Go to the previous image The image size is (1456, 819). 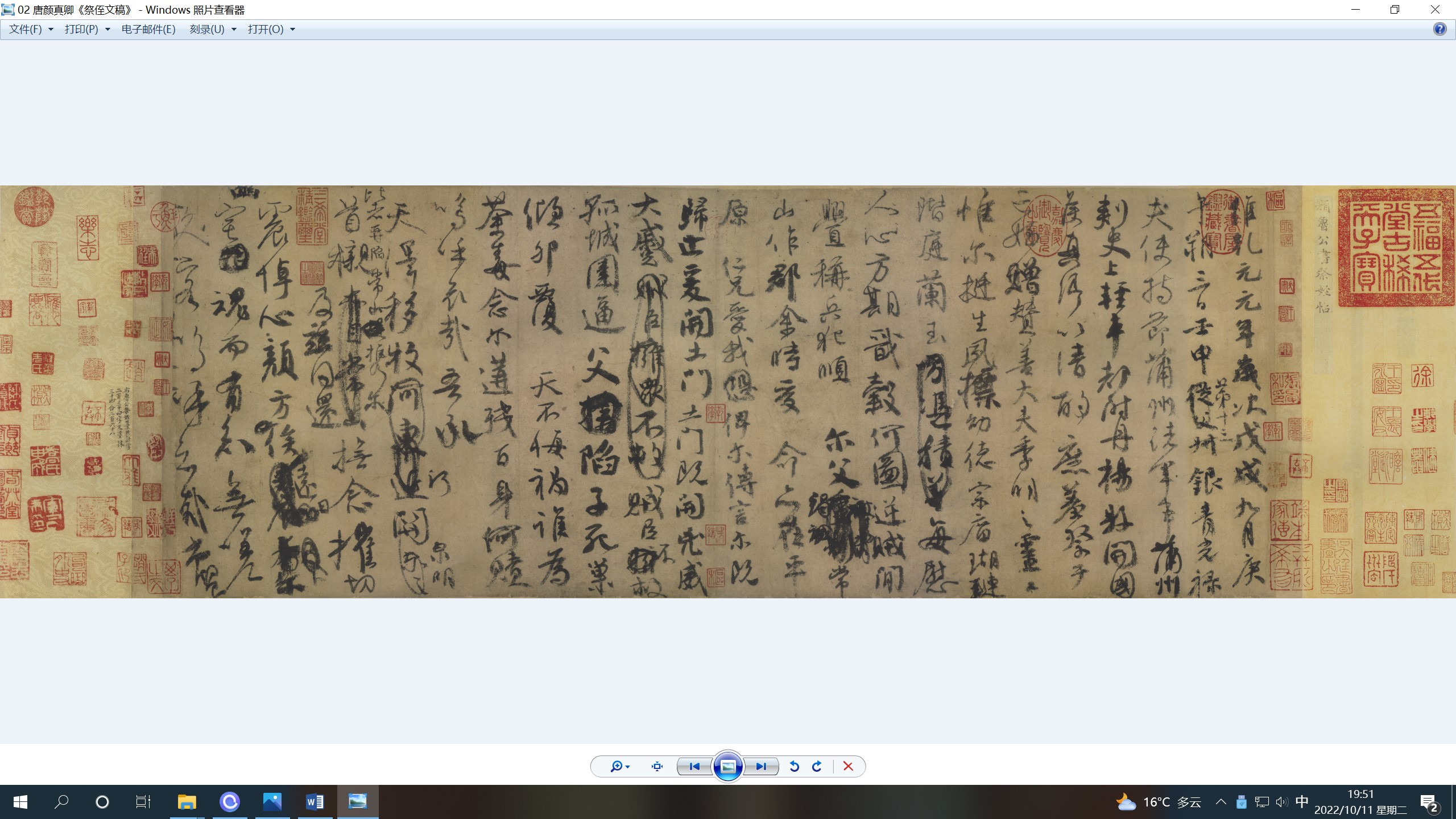coord(694,767)
